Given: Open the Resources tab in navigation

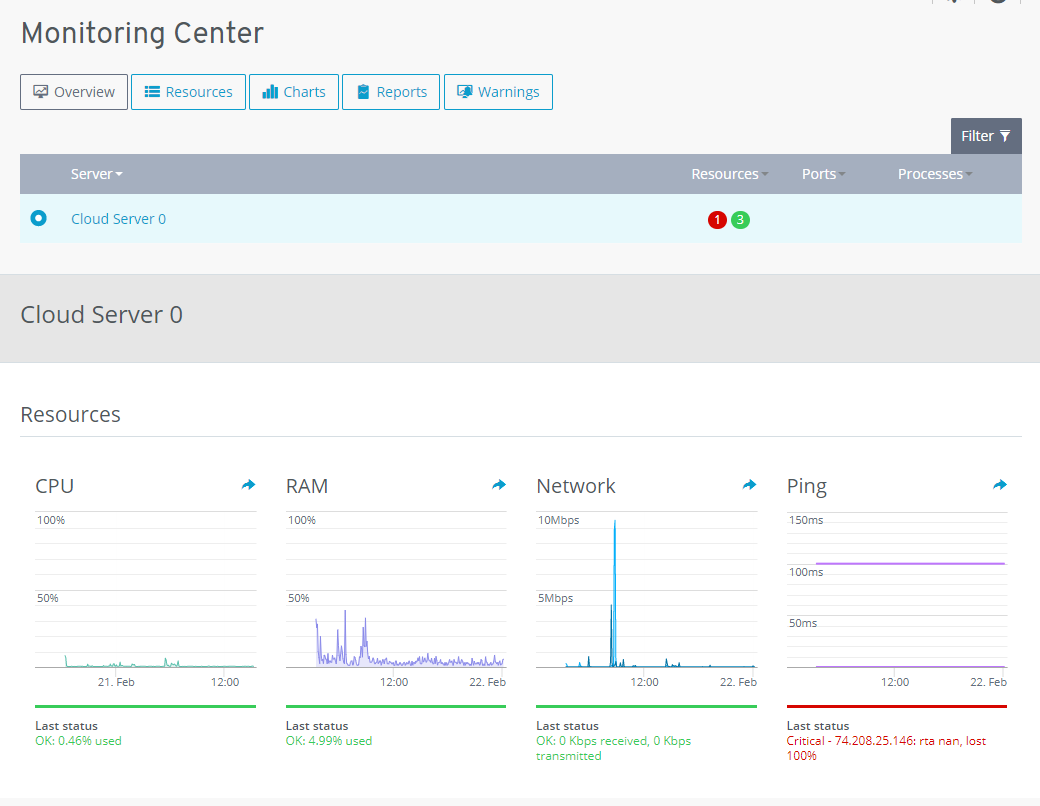Looking at the screenshot, I should (x=188, y=92).
